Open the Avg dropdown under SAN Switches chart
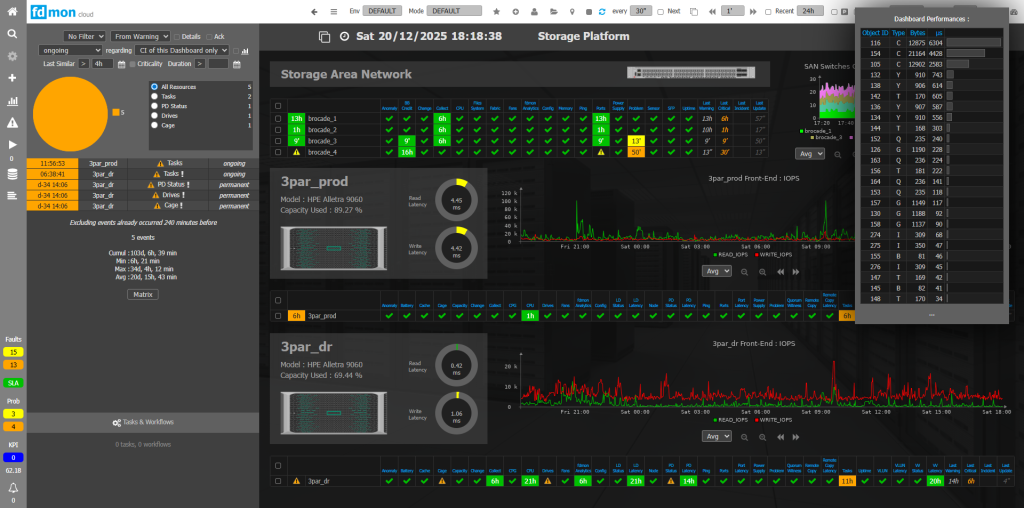Viewport: 1024px width, 508px height. coord(810,154)
